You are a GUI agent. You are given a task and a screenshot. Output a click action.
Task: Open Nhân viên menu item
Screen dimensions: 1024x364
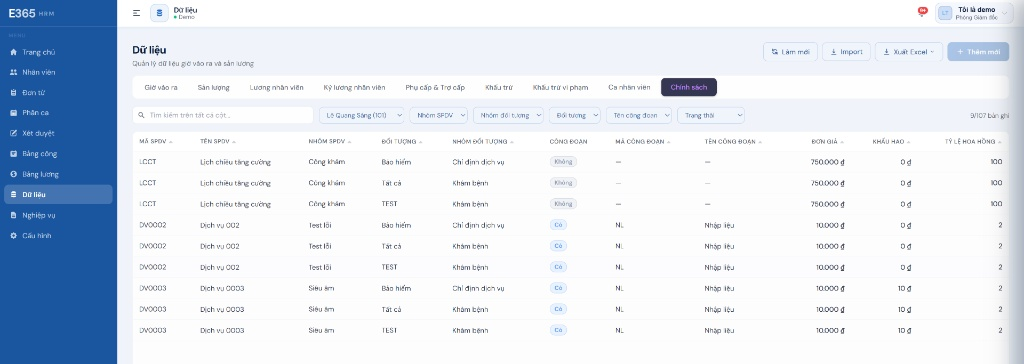[58, 73]
